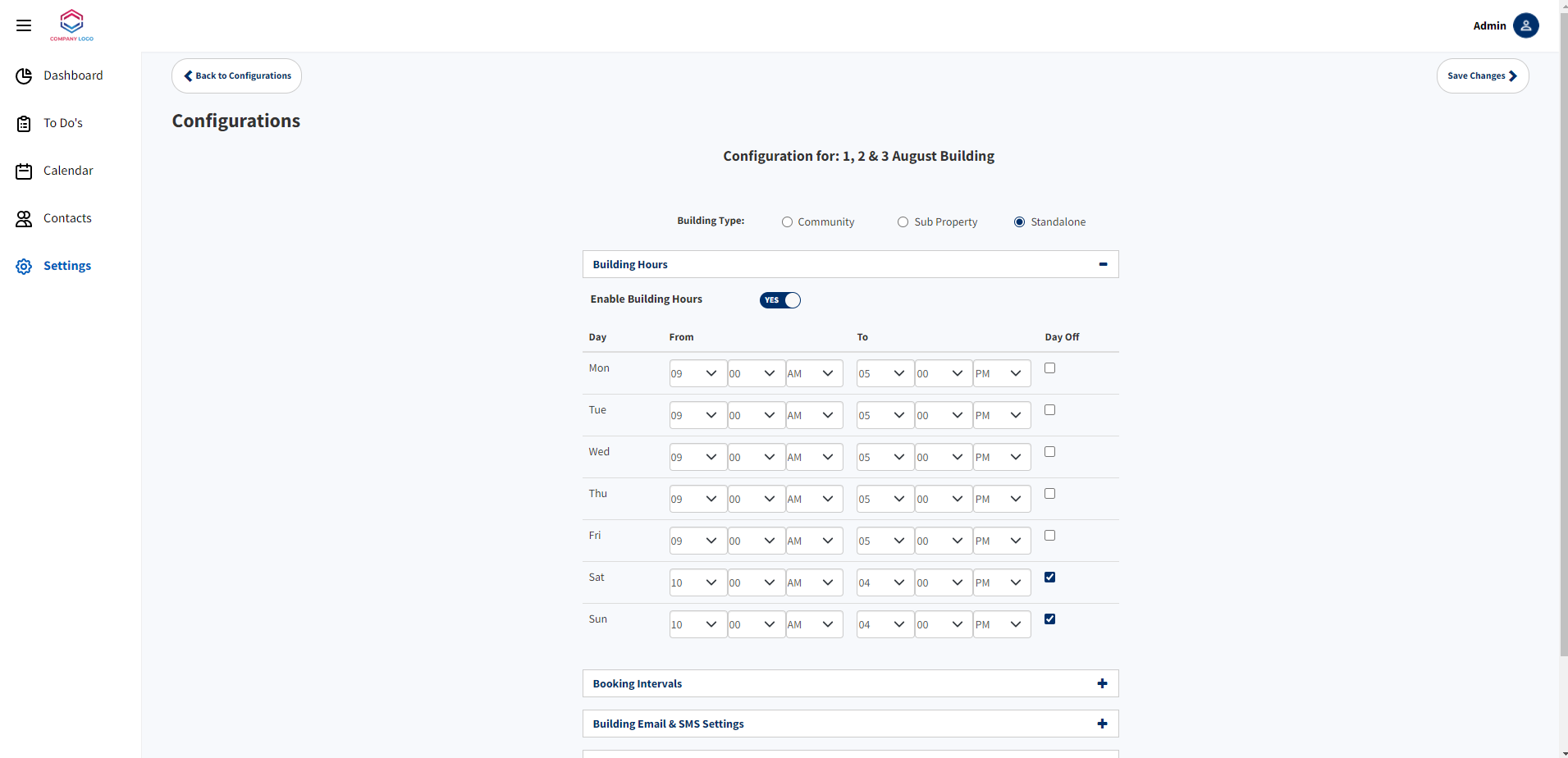
Task: Open Thu To PM dropdown
Action: pyautogui.click(x=1002, y=499)
